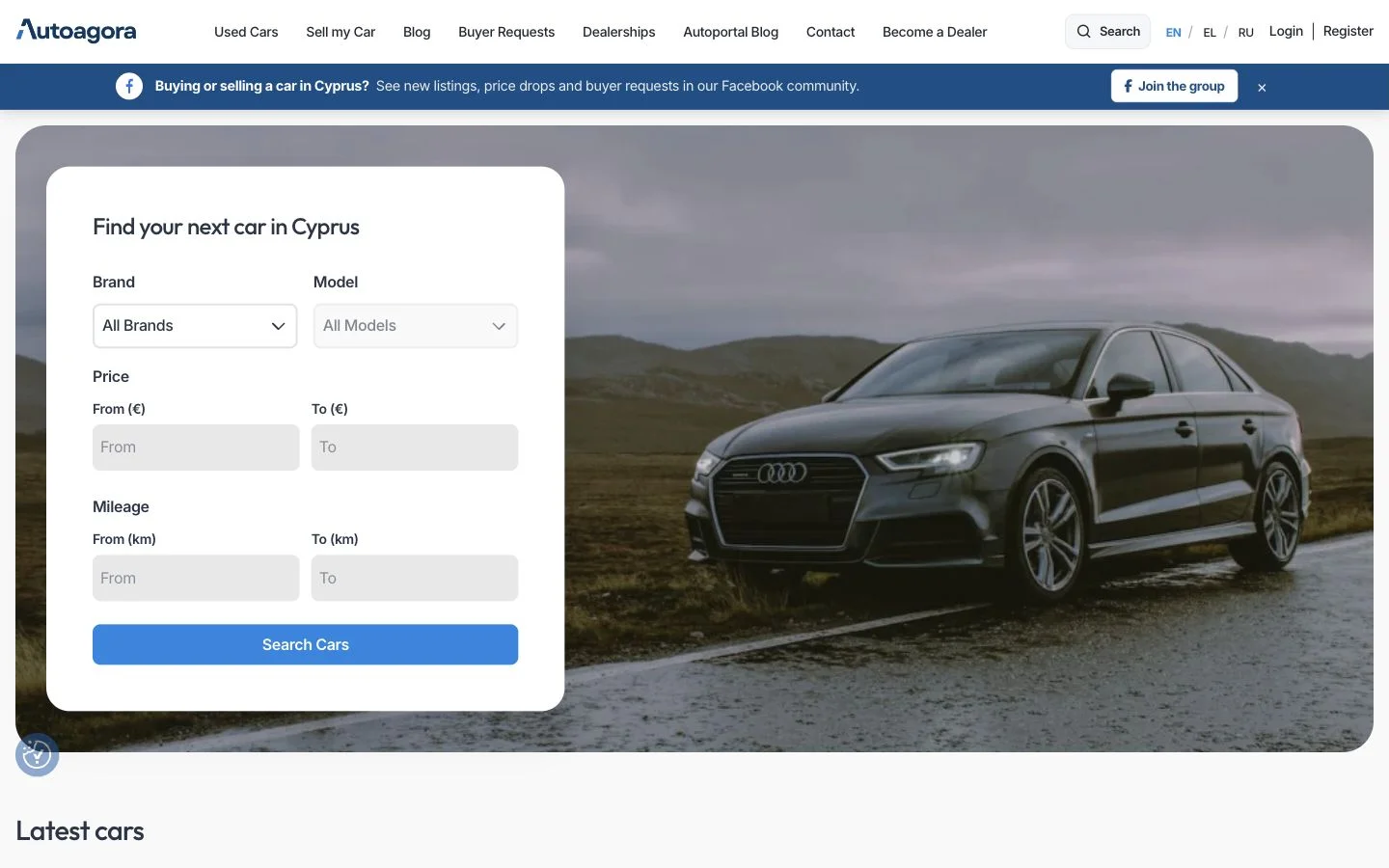Click the Autoagora logo
1389x868 pixels.
coord(76,31)
